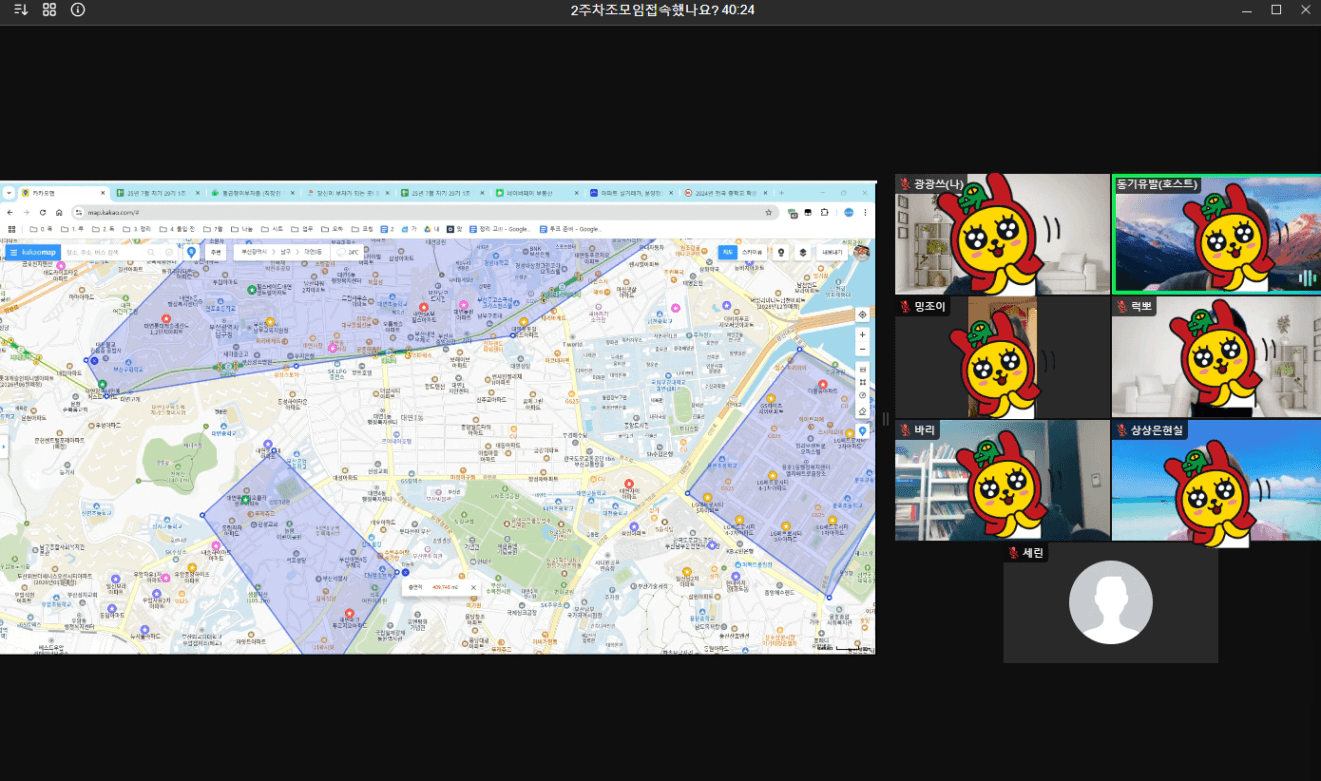Open the '코칭' bookmark folder

click(x=362, y=229)
